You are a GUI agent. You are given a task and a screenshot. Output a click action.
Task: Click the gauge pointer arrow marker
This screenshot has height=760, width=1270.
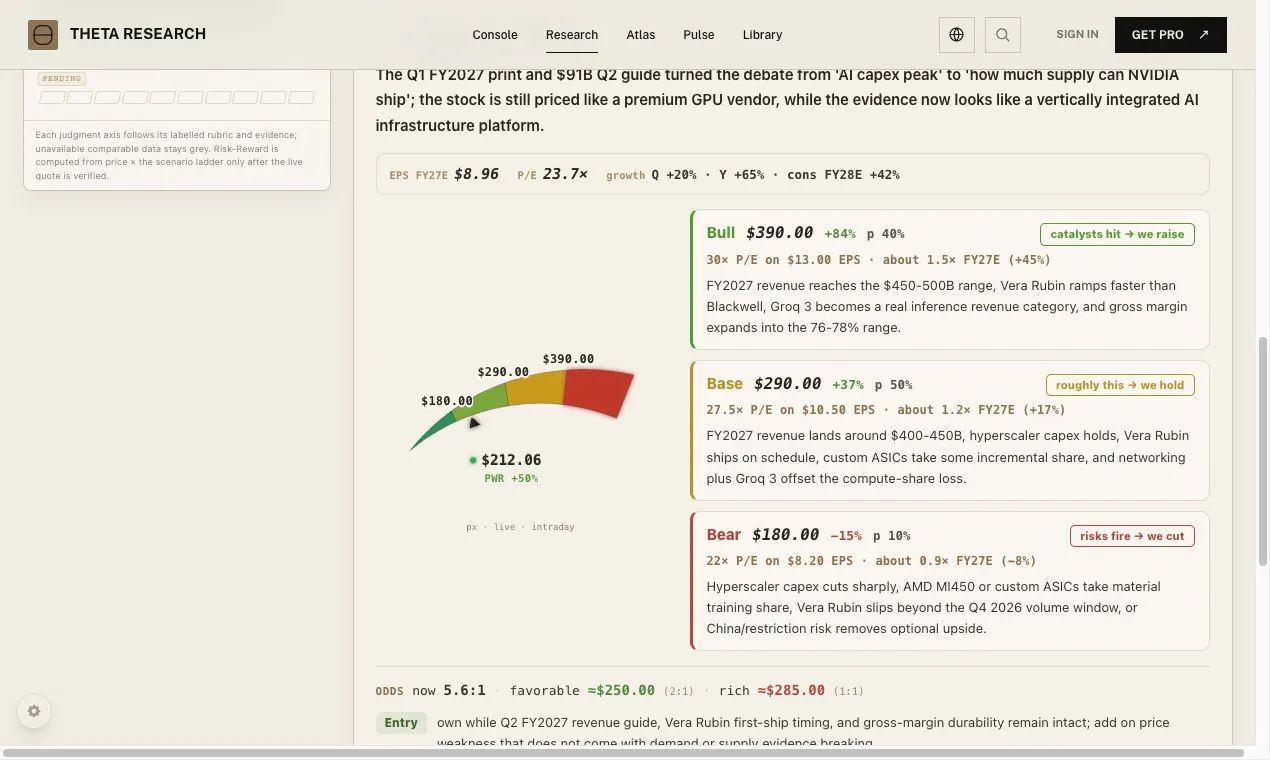[474, 423]
